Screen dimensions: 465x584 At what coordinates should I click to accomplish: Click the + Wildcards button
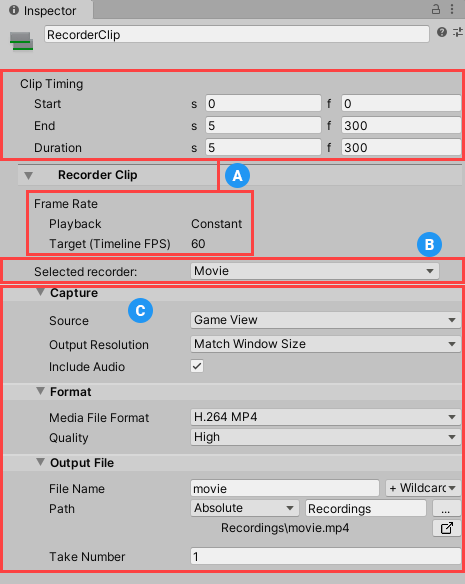423,488
